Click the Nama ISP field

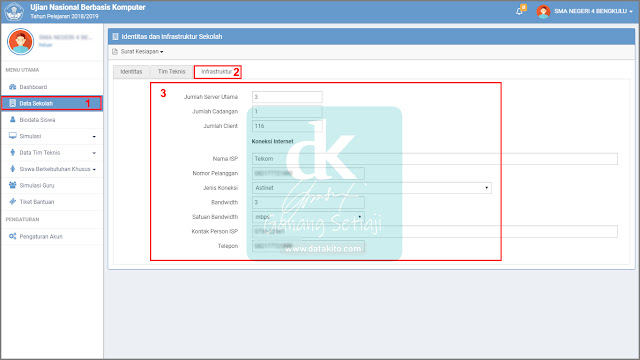435,159
